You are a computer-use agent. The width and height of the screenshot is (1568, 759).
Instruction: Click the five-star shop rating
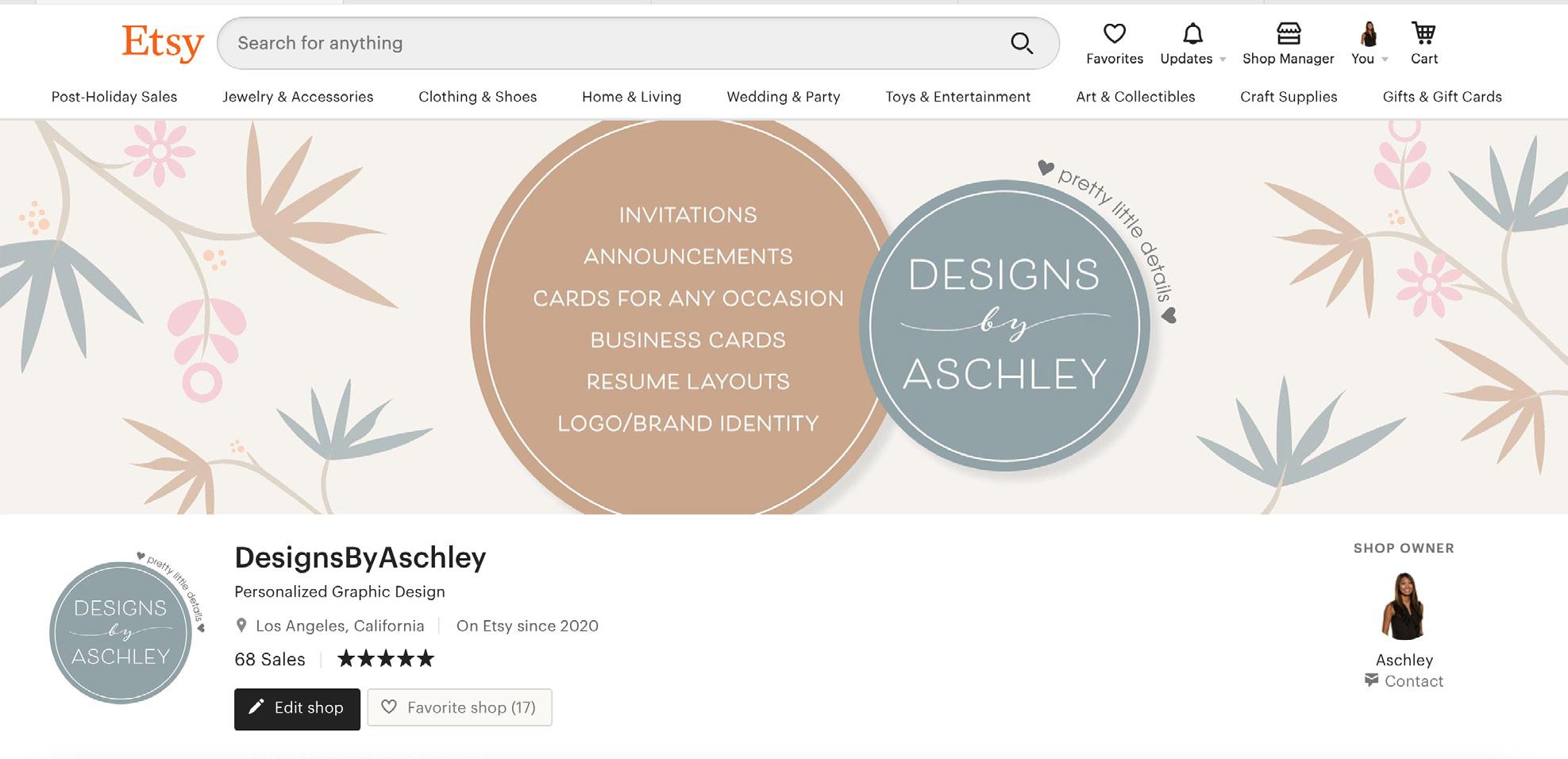point(386,658)
